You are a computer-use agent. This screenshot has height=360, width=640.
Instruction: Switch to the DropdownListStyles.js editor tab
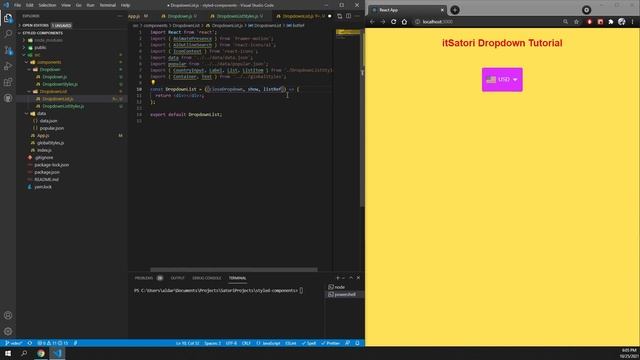point(238,16)
